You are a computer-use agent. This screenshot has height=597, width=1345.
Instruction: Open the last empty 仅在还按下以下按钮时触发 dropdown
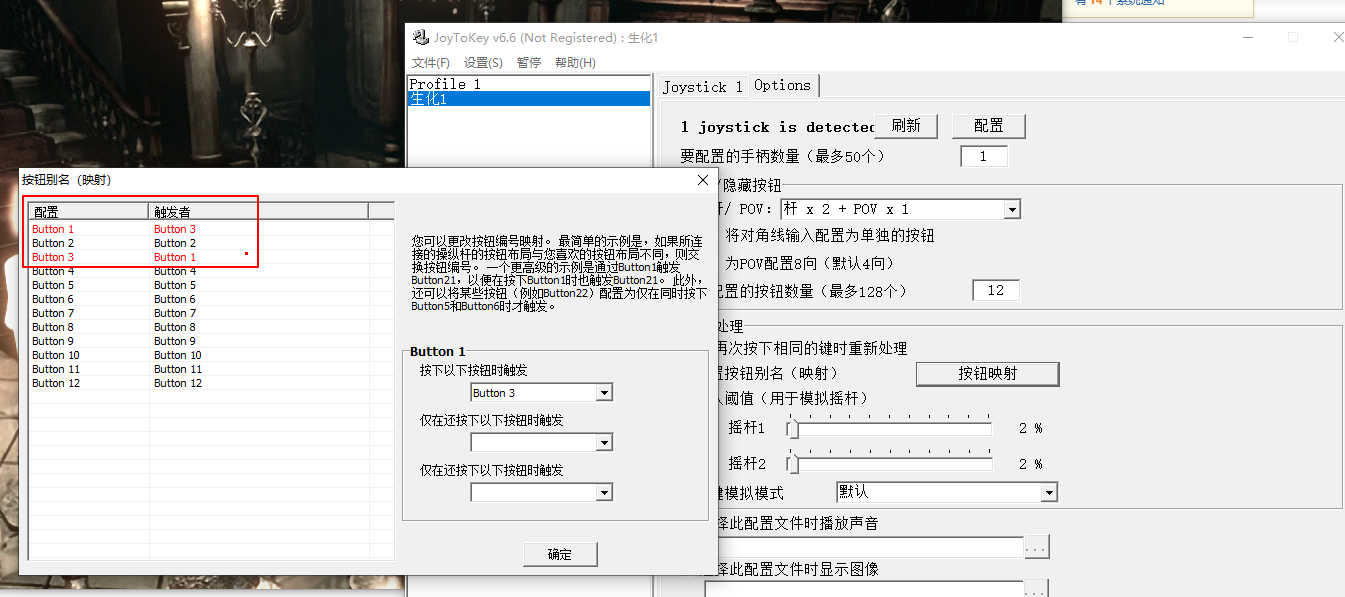pos(603,492)
